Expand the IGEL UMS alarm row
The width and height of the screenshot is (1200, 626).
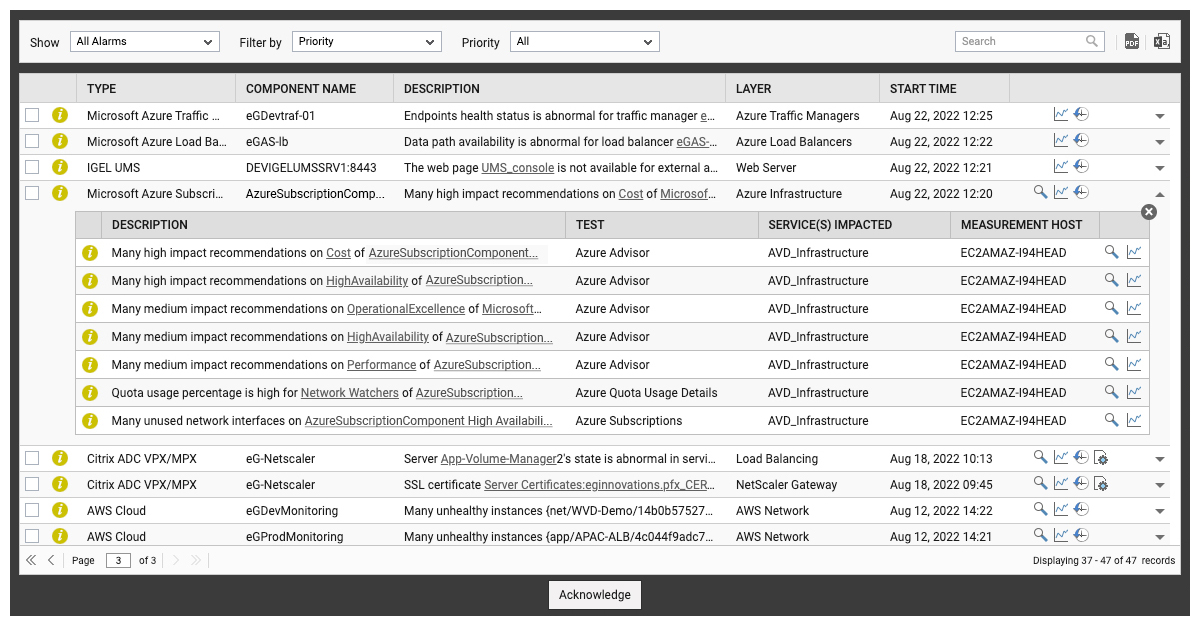click(x=1160, y=168)
